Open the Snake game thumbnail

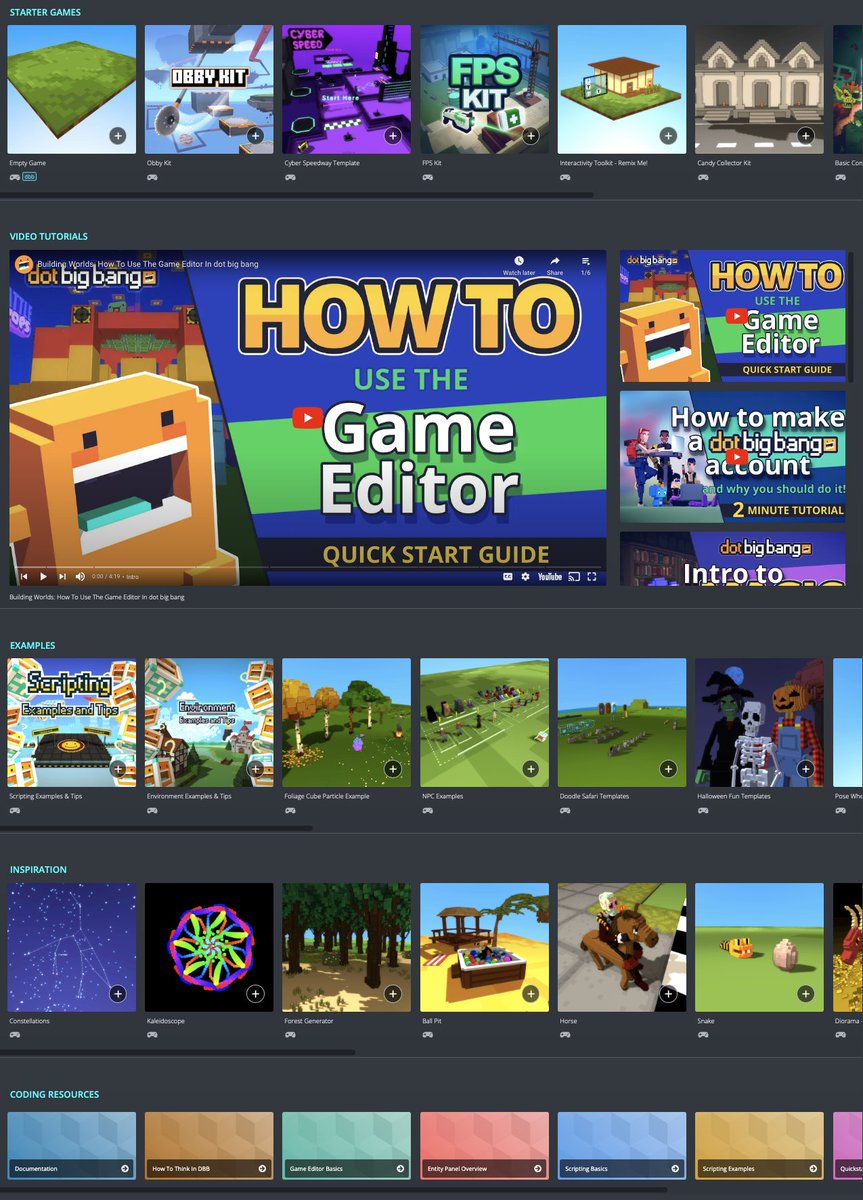[x=760, y=947]
